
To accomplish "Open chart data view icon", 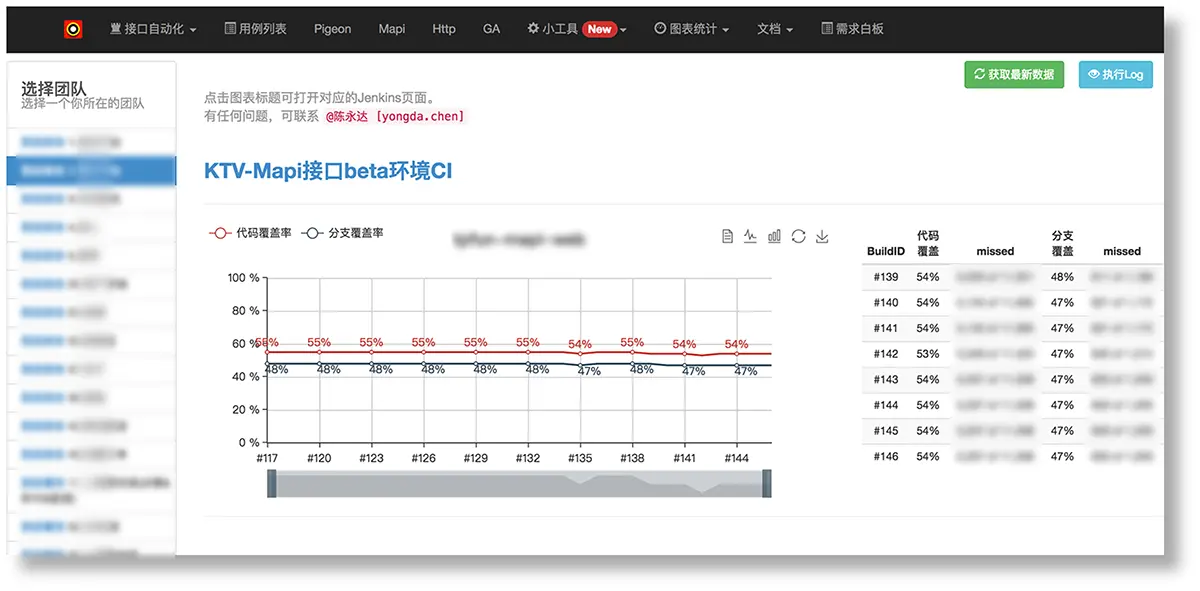I will [728, 236].
